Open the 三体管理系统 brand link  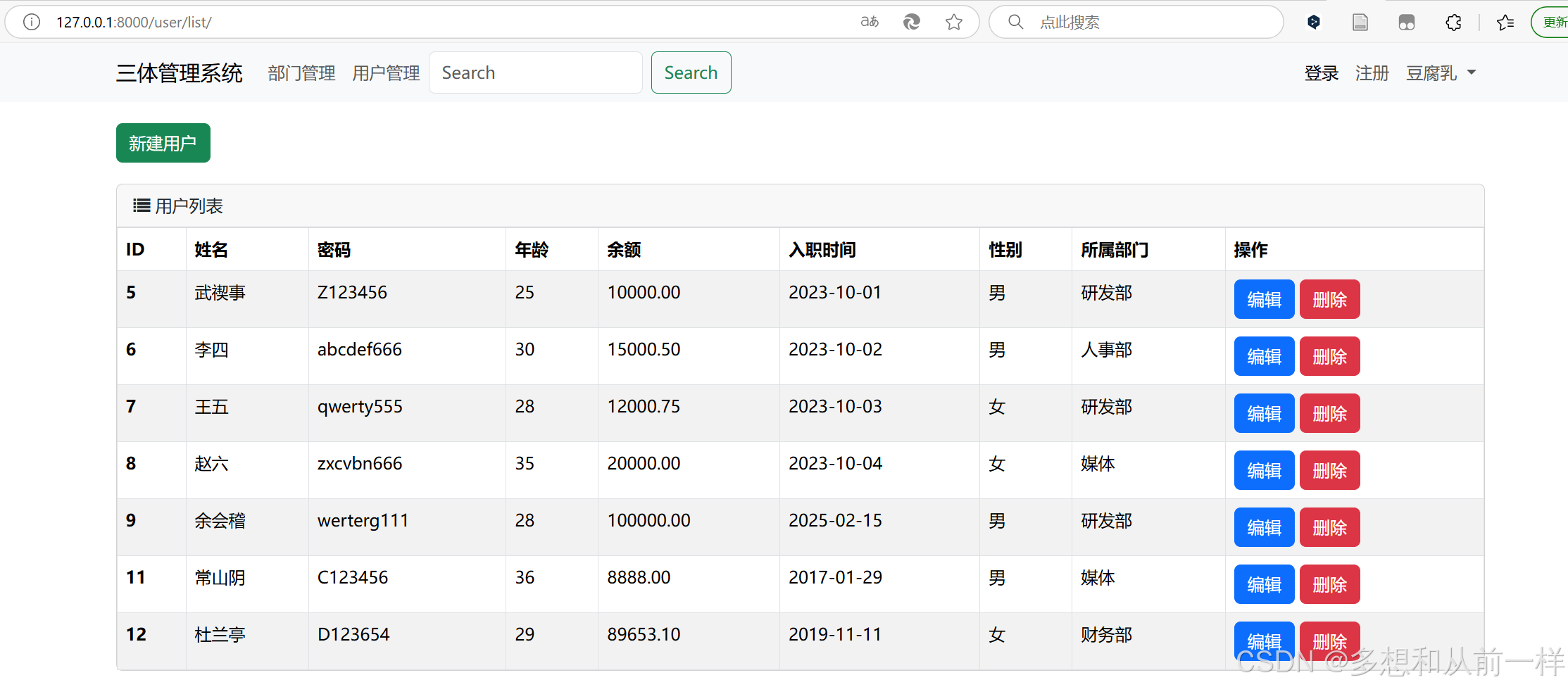(x=180, y=73)
